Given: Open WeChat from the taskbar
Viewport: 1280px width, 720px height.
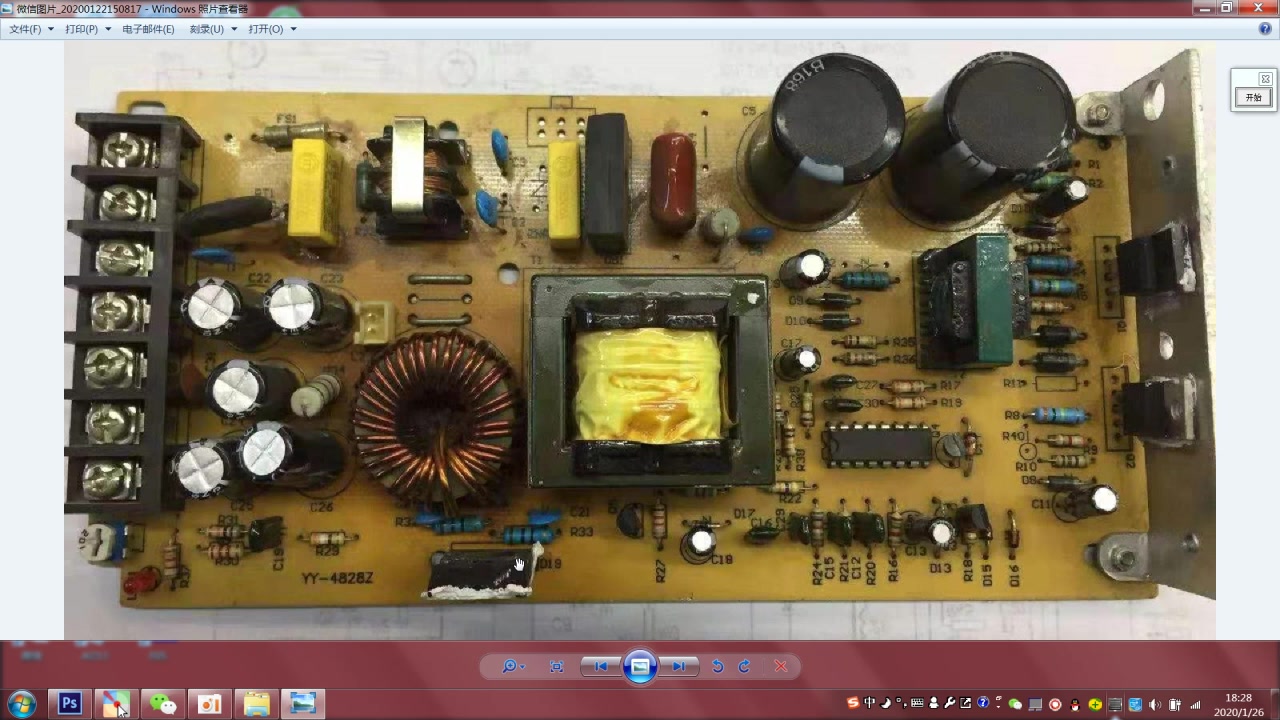Looking at the screenshot, I should click(x=162, y=703).
